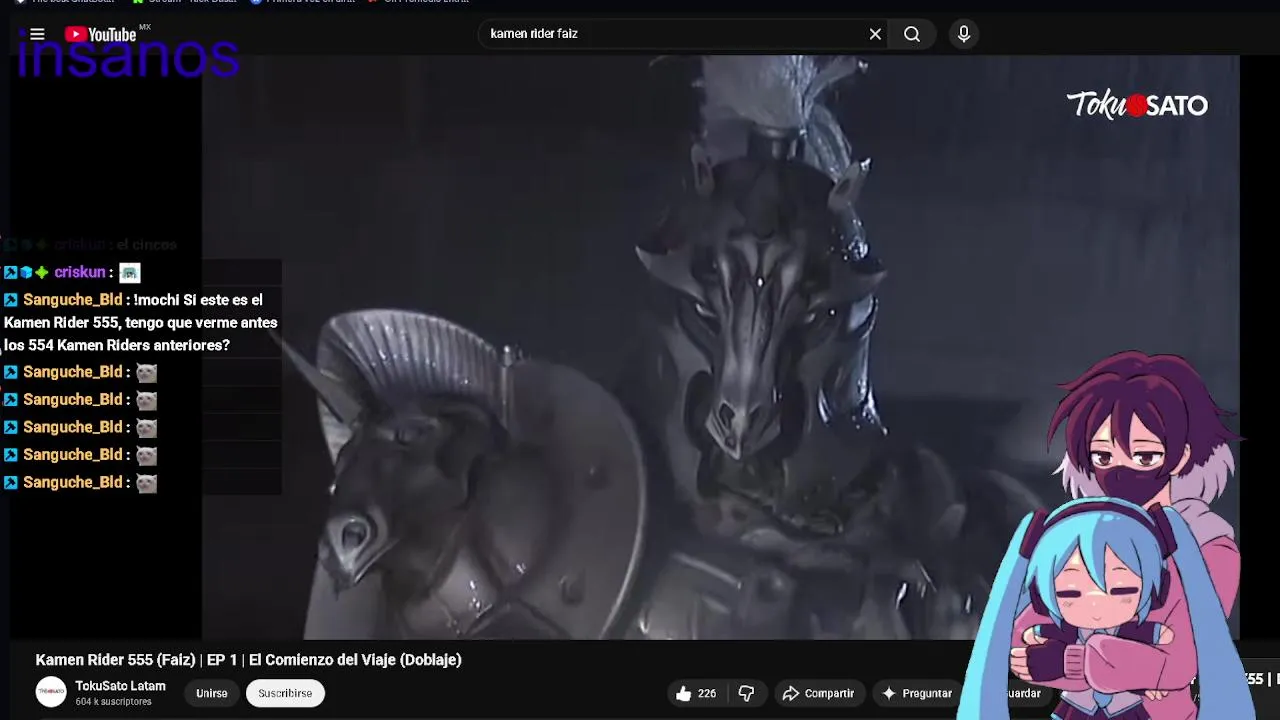Screen dimensions: 1280x720
Task: Open the Preguntar AI button
Action: click(916, 693)
